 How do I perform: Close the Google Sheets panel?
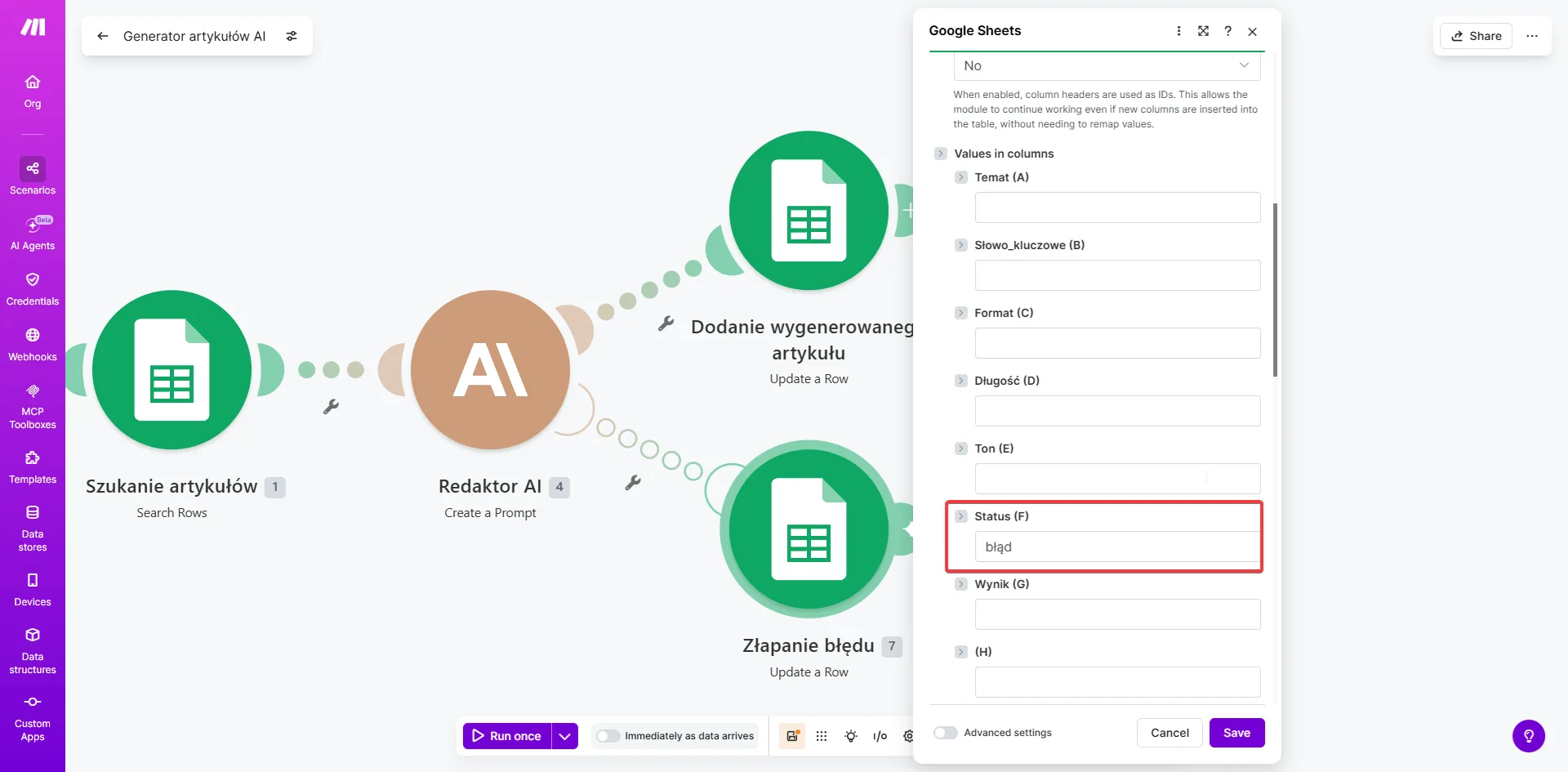tap(1252, 31)
